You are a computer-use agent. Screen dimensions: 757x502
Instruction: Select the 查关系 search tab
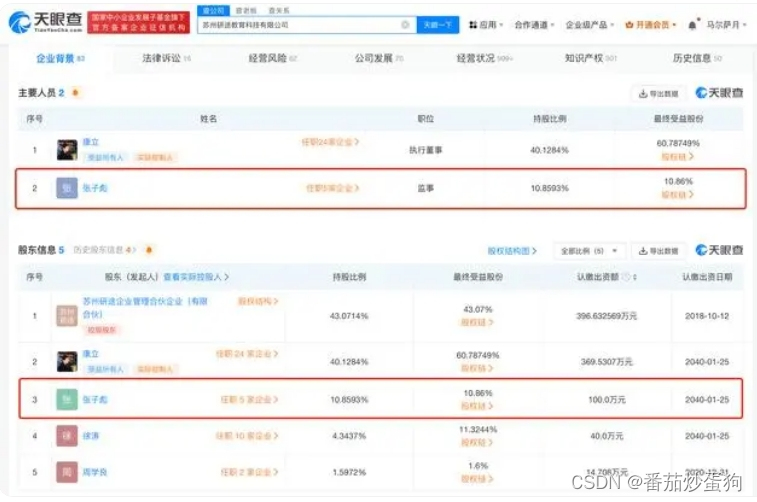coord(279,10)
